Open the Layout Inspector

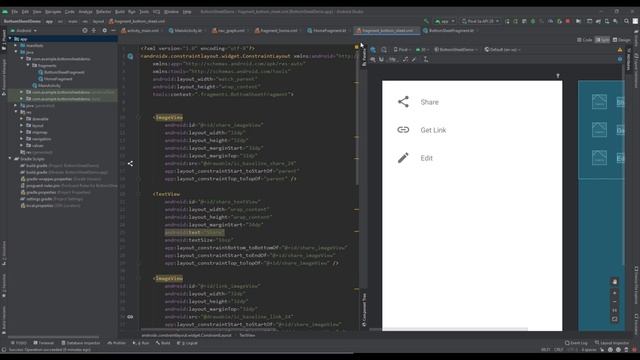pyautogui.click(x=612, y=343)
